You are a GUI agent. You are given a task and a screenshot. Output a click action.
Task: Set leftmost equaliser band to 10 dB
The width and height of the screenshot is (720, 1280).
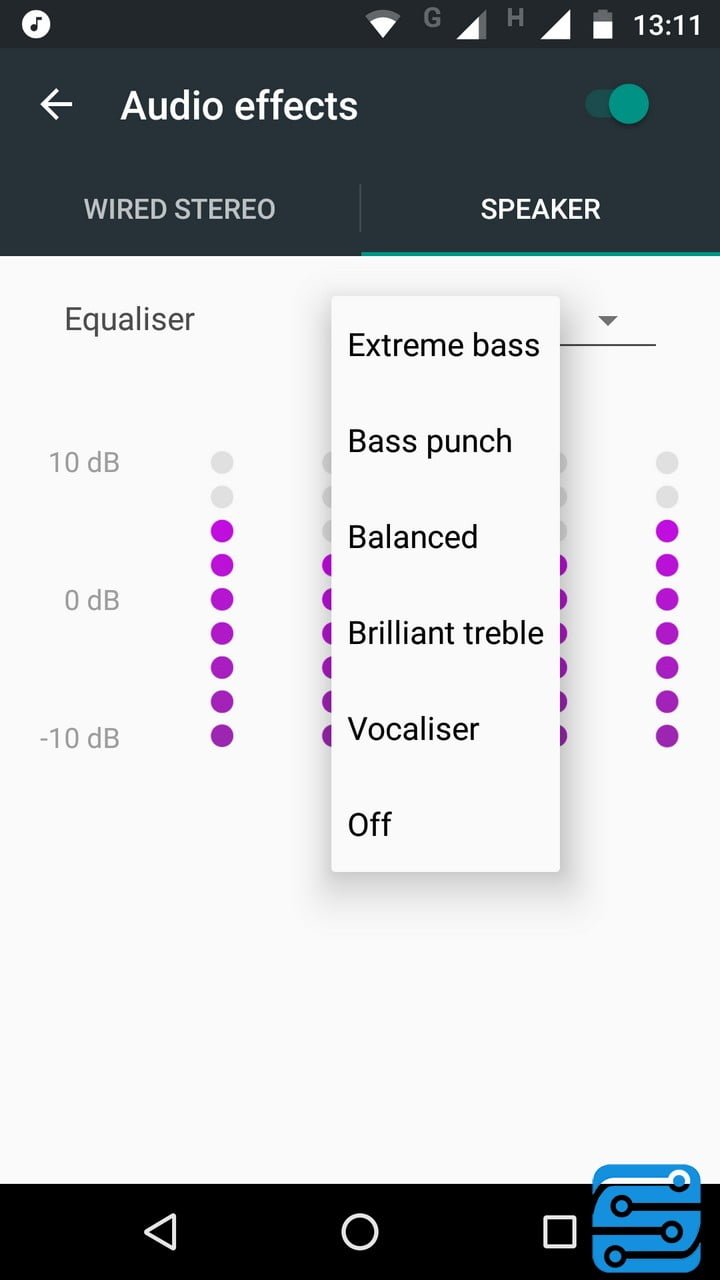tap(222, 463)
